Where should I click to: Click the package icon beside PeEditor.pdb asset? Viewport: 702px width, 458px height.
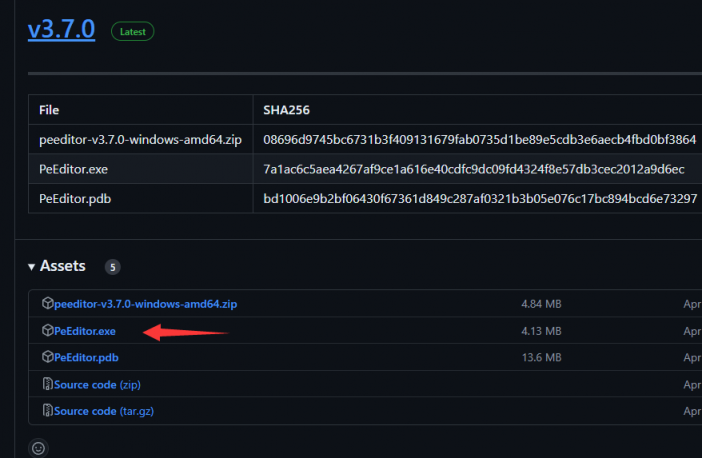[47, 357]
